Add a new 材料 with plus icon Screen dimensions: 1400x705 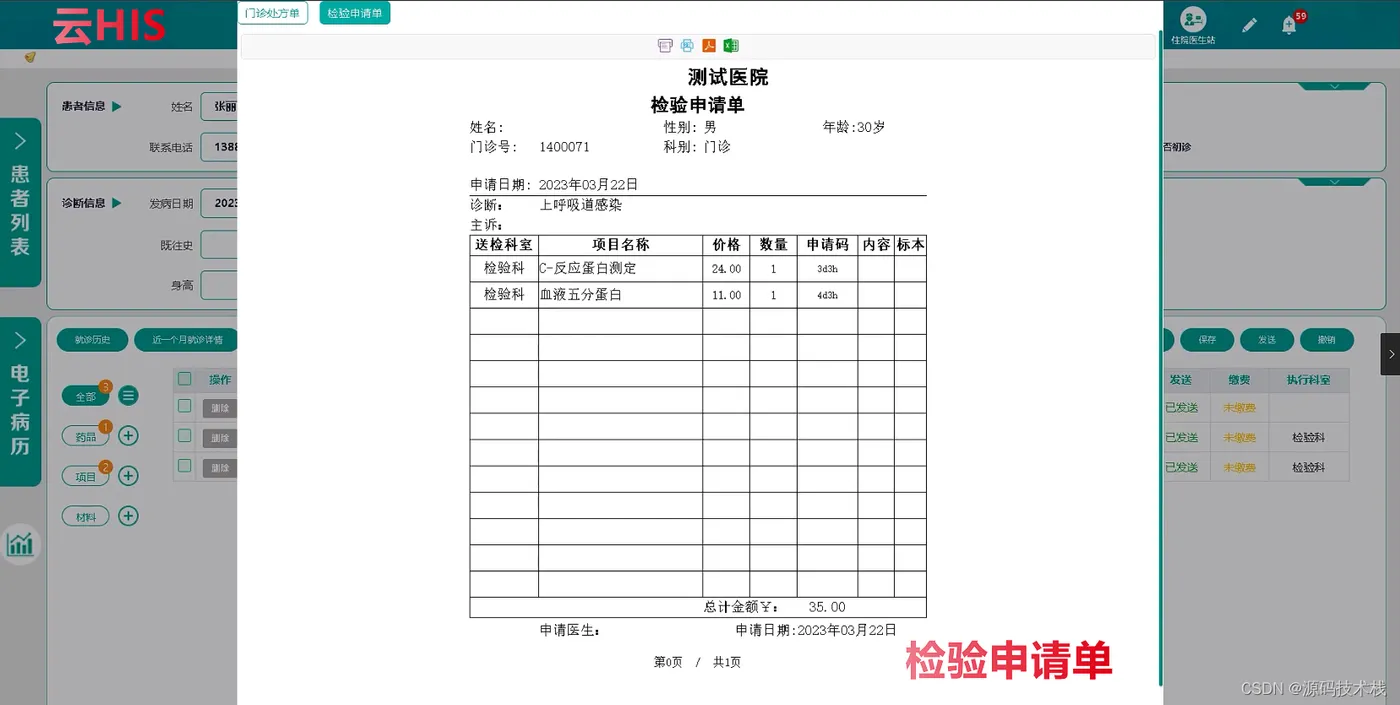(128, 516)
